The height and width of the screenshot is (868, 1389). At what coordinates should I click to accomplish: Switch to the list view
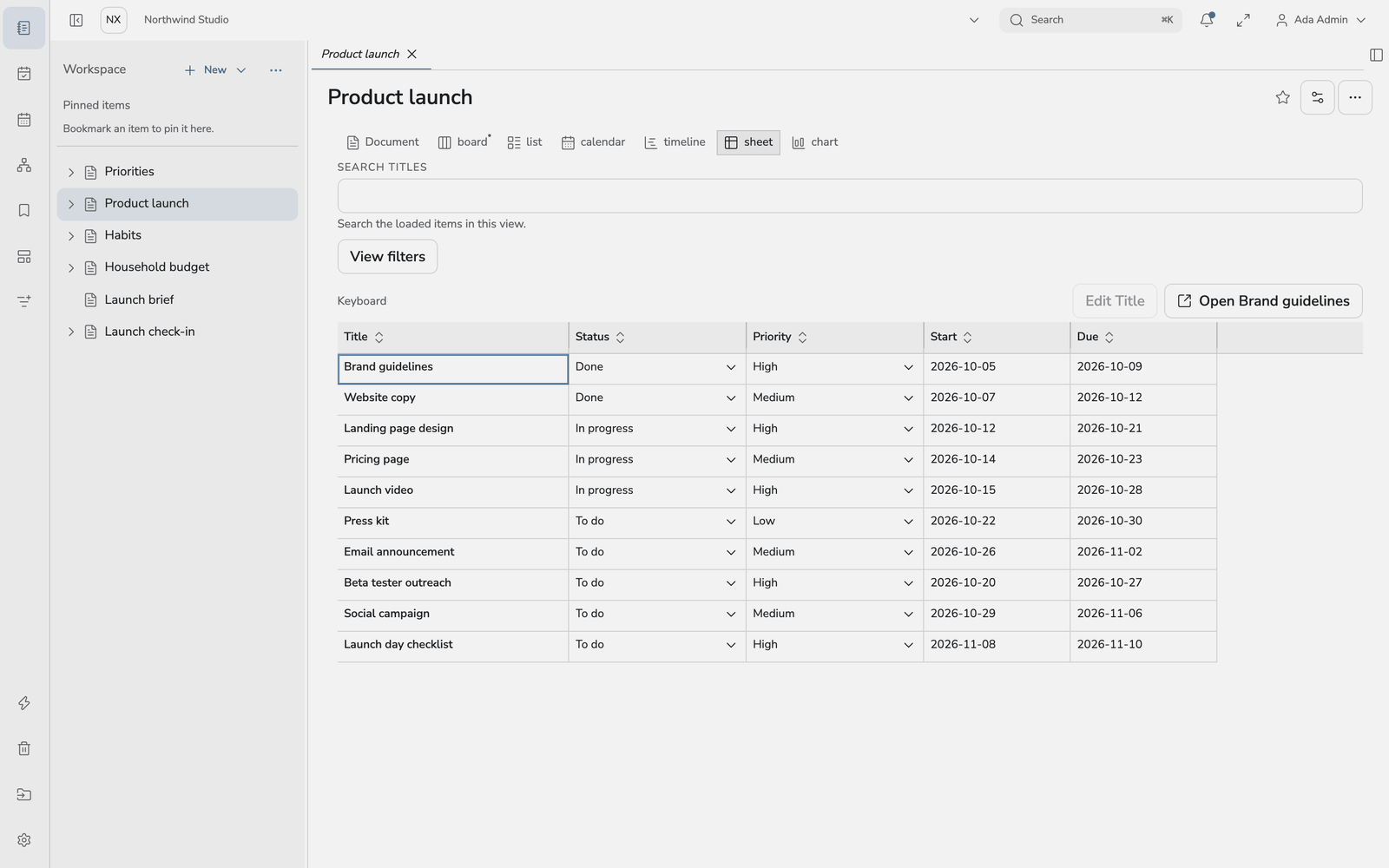[x=524, y=142]
